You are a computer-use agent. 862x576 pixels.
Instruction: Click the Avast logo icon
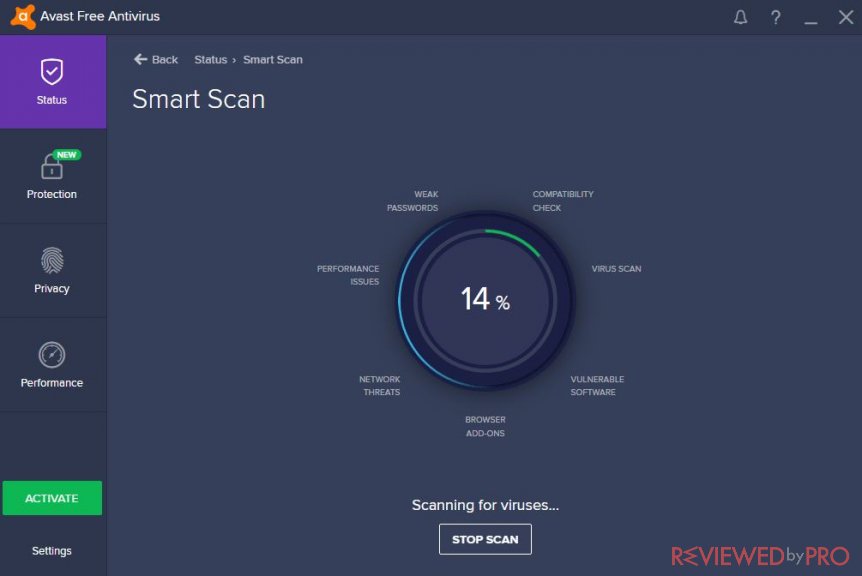click(23, 16)
